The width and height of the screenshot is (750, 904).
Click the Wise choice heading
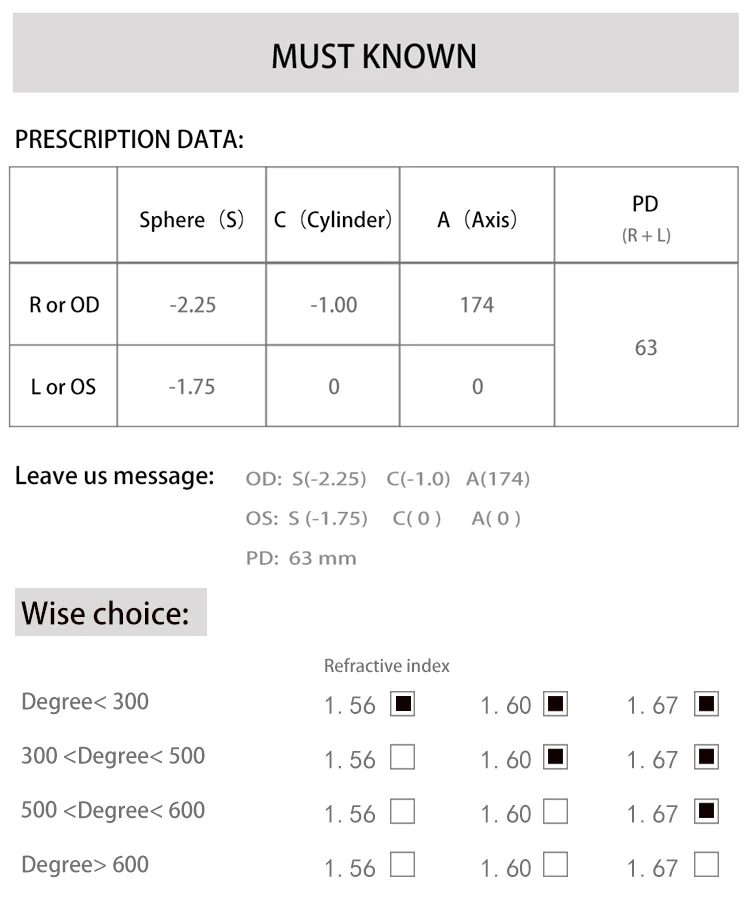click(106, 612)
